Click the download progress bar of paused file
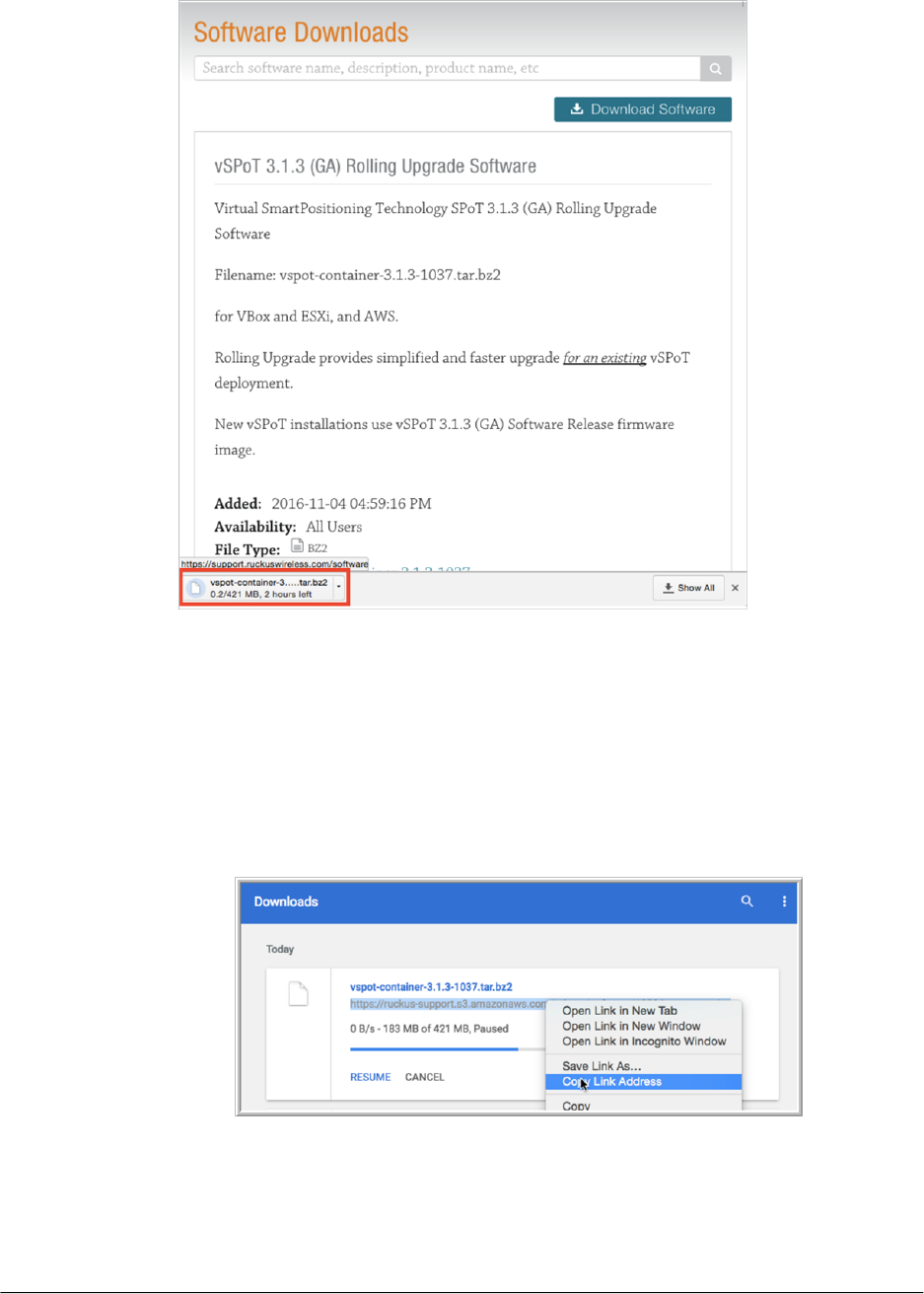The image size is (924, 1294). coord(449,1049)
